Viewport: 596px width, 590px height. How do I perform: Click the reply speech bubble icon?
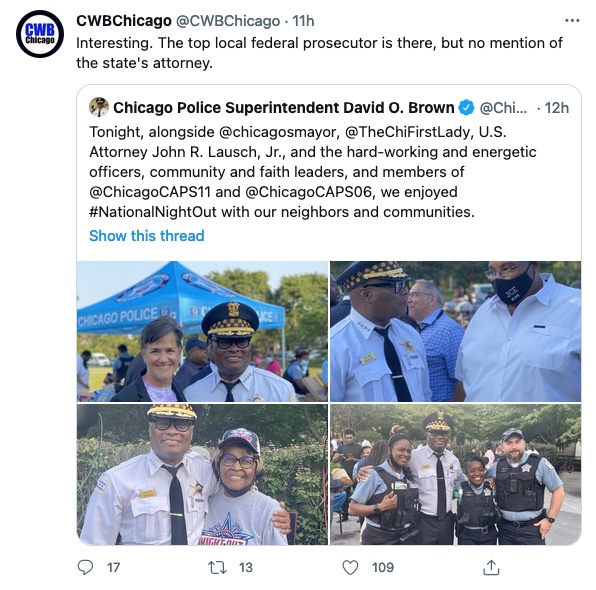85,567
